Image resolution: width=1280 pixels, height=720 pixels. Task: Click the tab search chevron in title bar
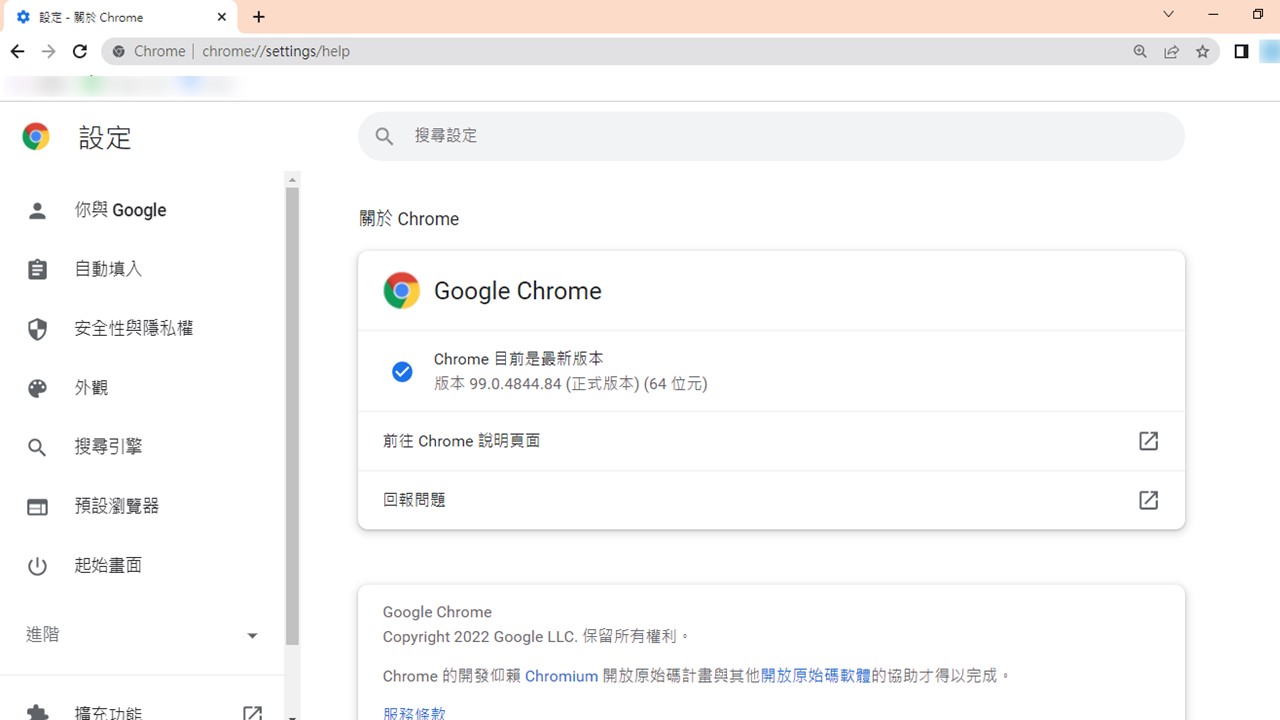(x=1168, y=15)
